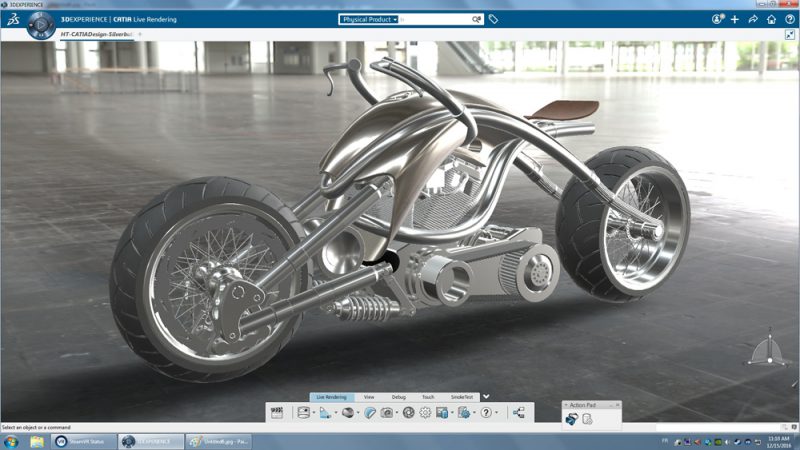This screenshot has width=800, height=450.
Task: Click the plus Add icon in header
Action: (x=735, y=19)
